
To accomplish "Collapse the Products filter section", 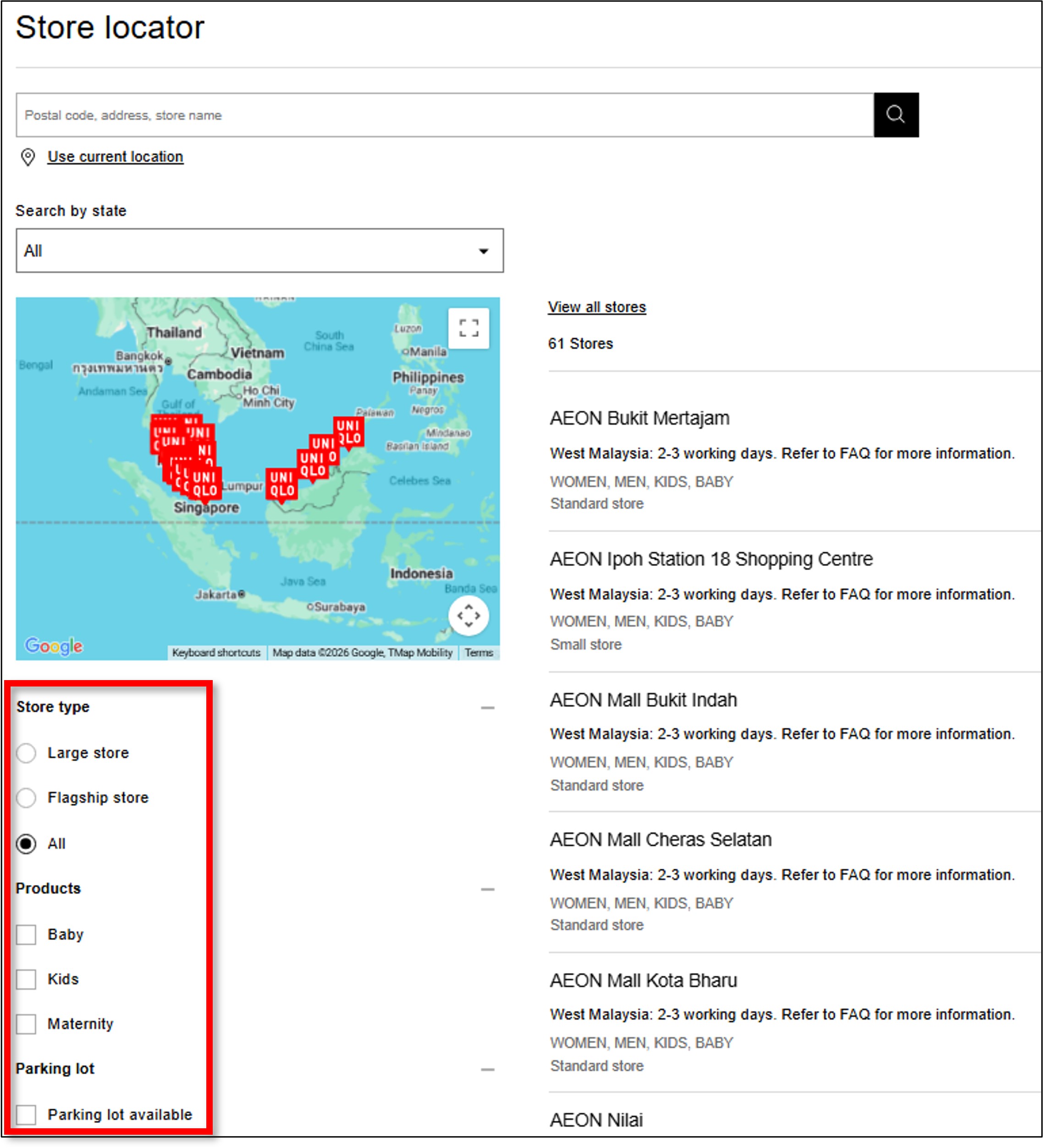I will click(x=488, y=889).
